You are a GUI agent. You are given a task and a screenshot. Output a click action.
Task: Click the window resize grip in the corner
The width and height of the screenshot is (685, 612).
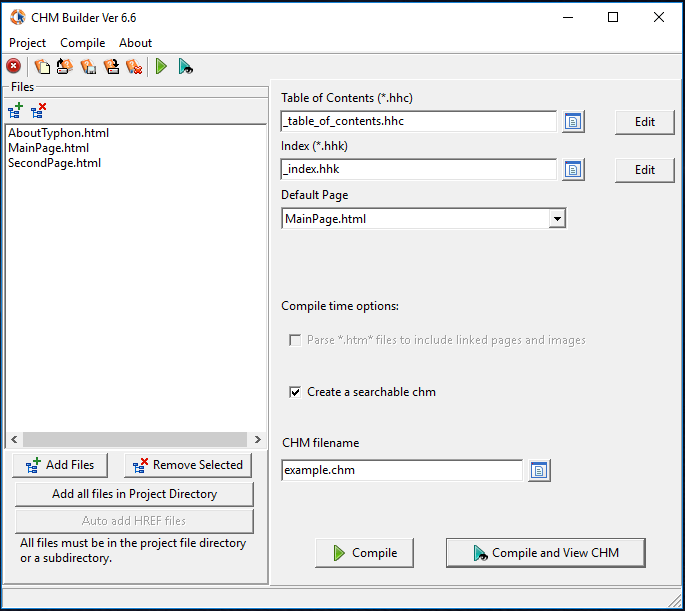pos(675,601)
